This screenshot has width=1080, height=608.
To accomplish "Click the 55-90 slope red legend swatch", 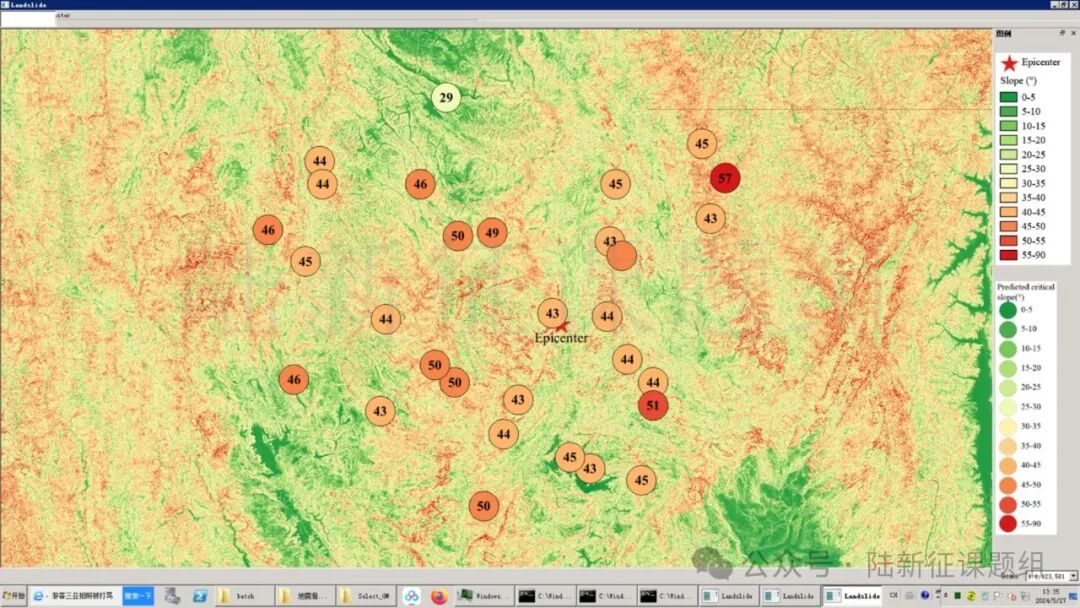I will [x=1008, y=255].
